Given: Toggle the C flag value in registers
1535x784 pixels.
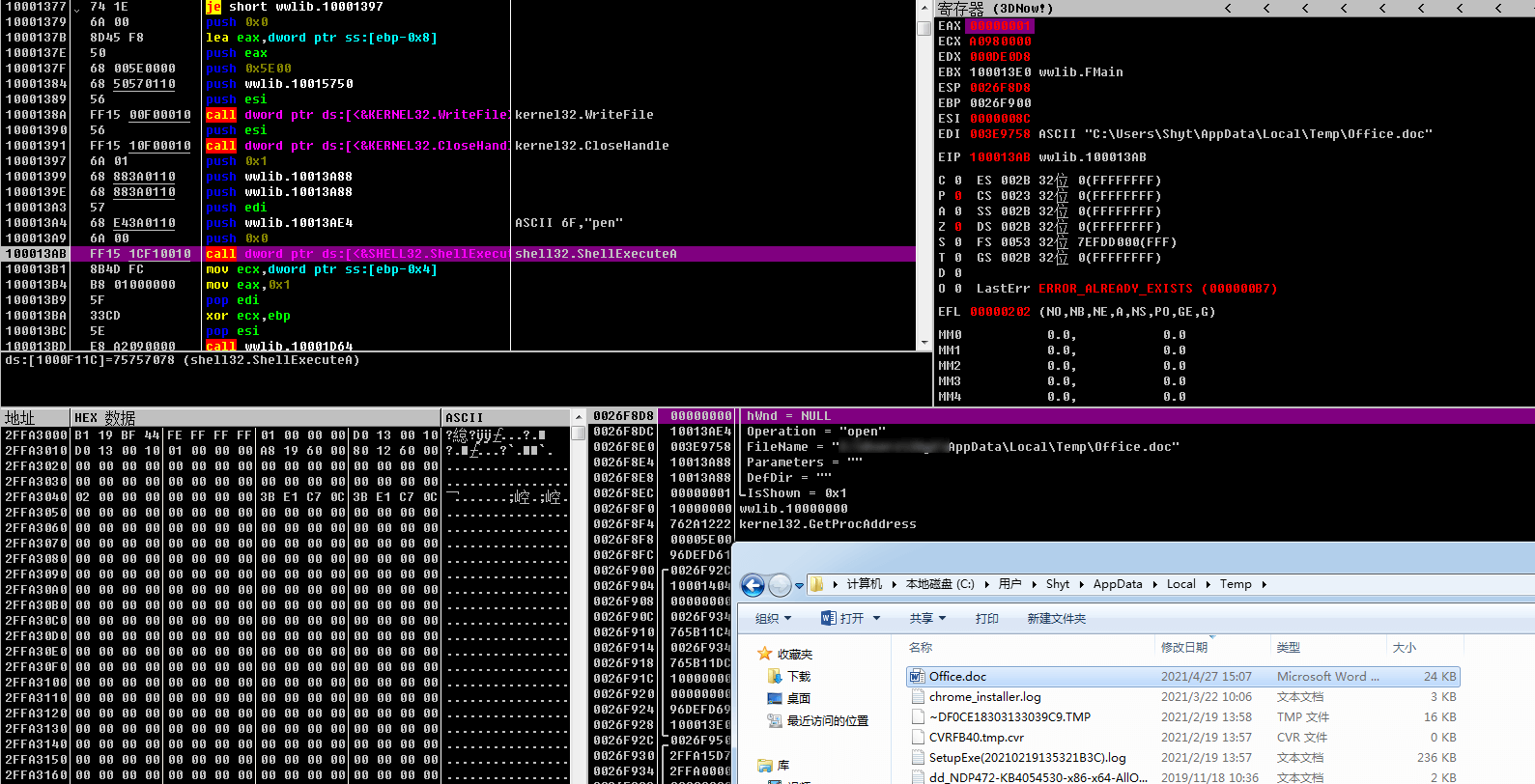Looking at the screenshot, I should tap(957, 181).
